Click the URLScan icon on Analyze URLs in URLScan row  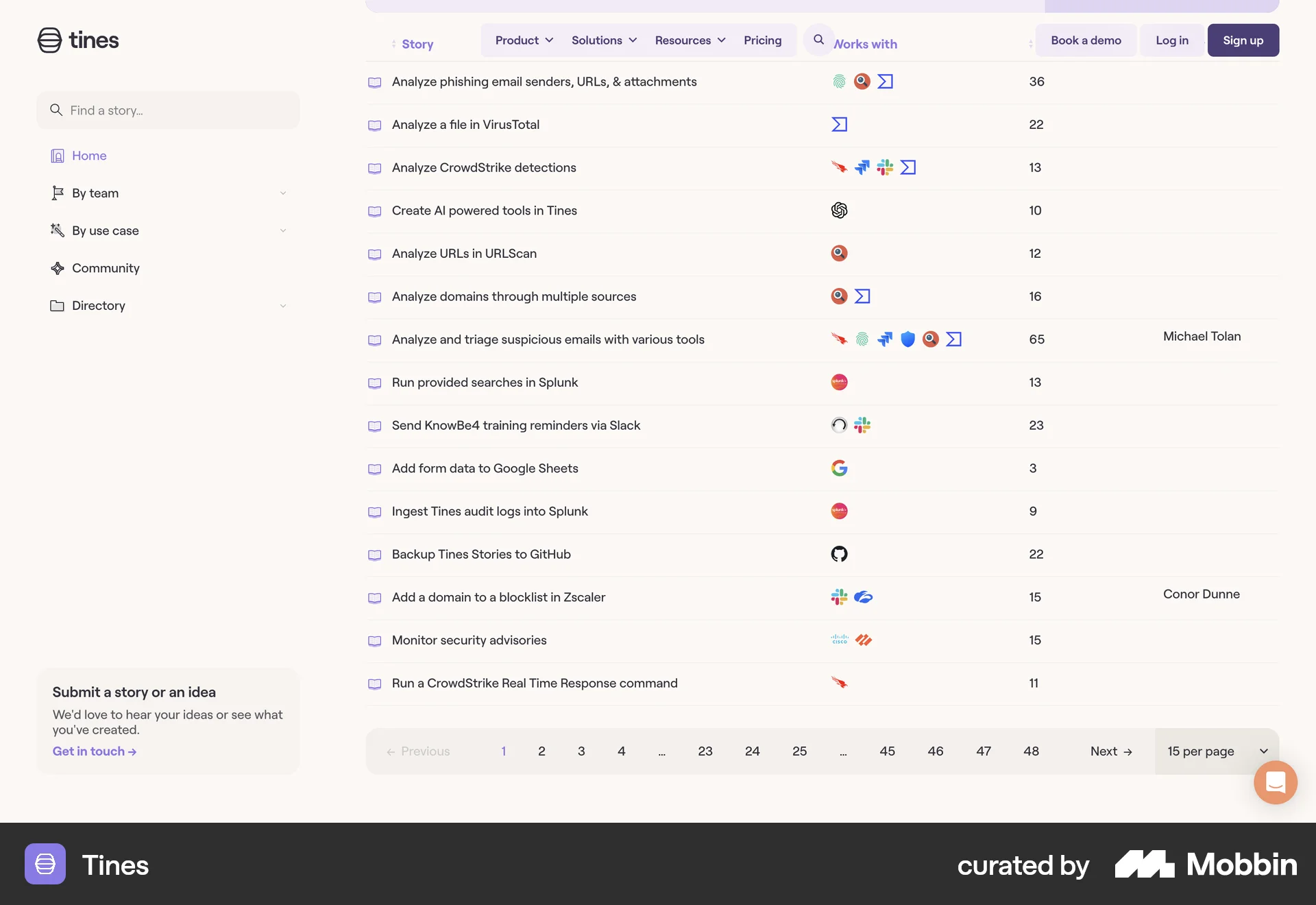[839, 253]
